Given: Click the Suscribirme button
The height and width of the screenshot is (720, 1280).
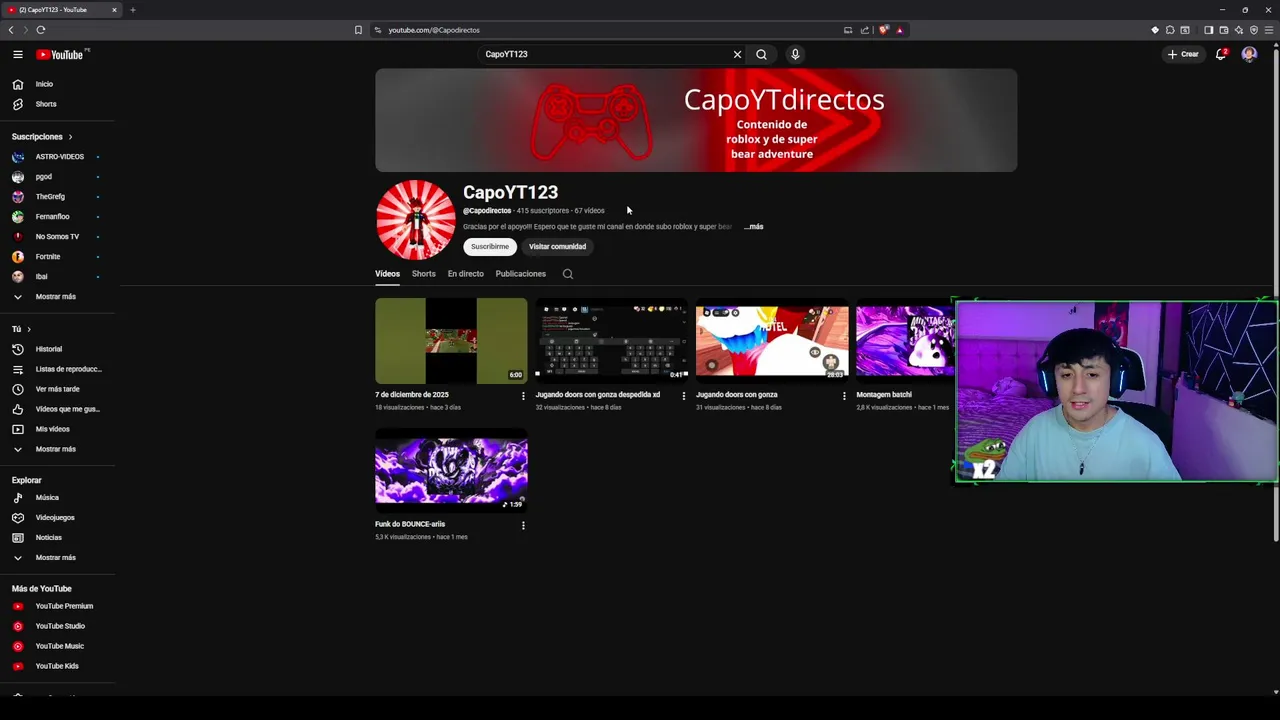Looking at the screenshot, I should point(490,246).
